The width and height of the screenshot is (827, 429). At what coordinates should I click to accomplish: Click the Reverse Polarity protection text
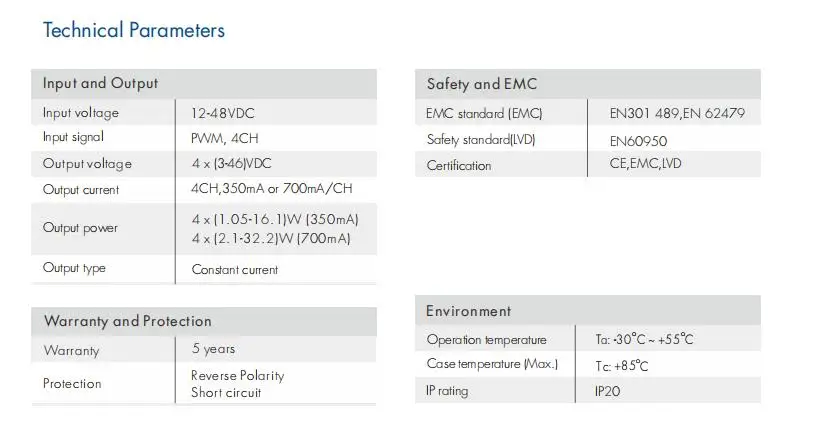pos(238,376)
